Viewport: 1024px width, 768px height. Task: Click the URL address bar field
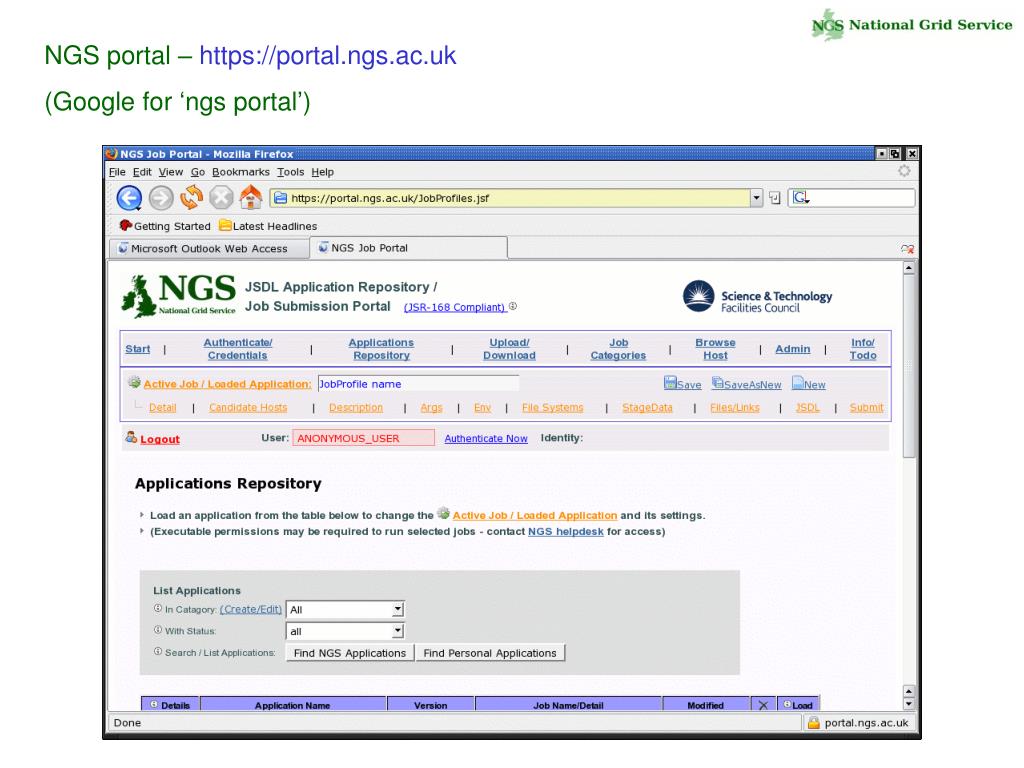pyautogui.click(x=510, y=198)
